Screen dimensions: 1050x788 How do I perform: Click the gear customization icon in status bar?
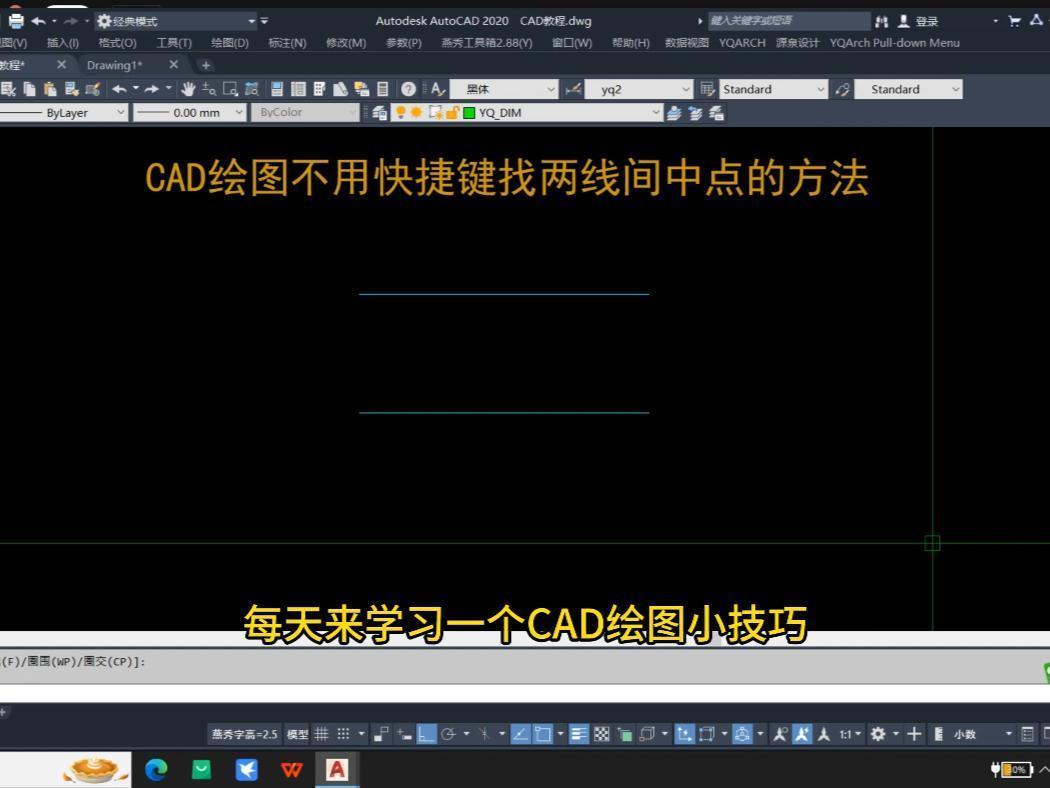(877, 733)
